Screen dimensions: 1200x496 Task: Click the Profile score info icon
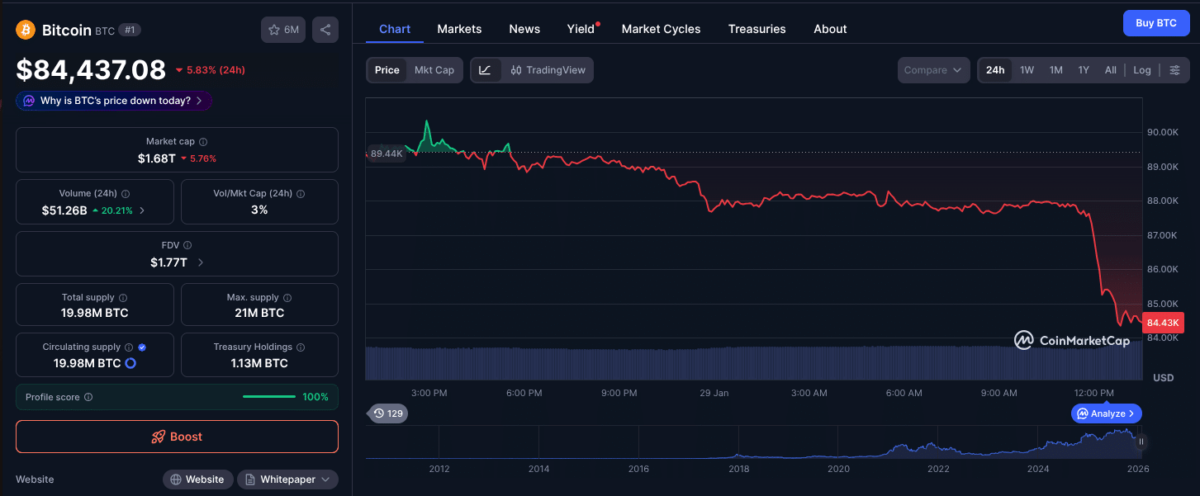coord(89,397)
